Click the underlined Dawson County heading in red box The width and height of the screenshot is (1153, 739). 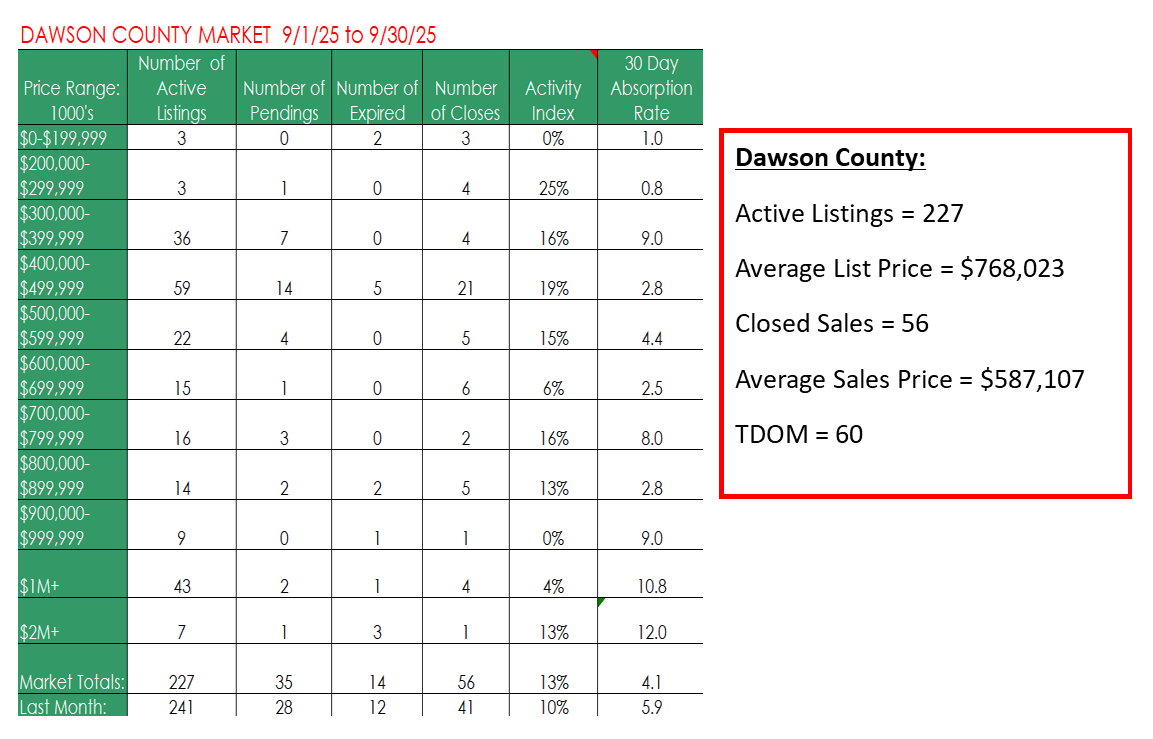click(x=829, y=158)
